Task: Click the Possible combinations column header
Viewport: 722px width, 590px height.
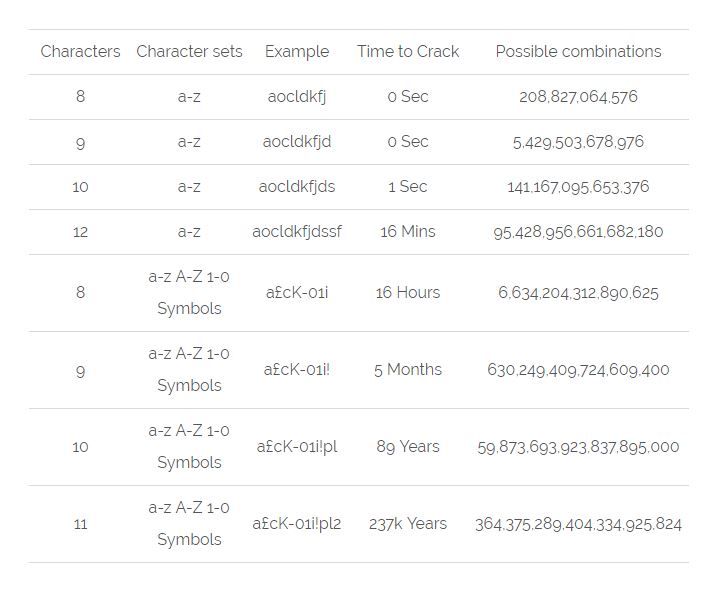Action: pyautogui.click(x=578, y=51)
